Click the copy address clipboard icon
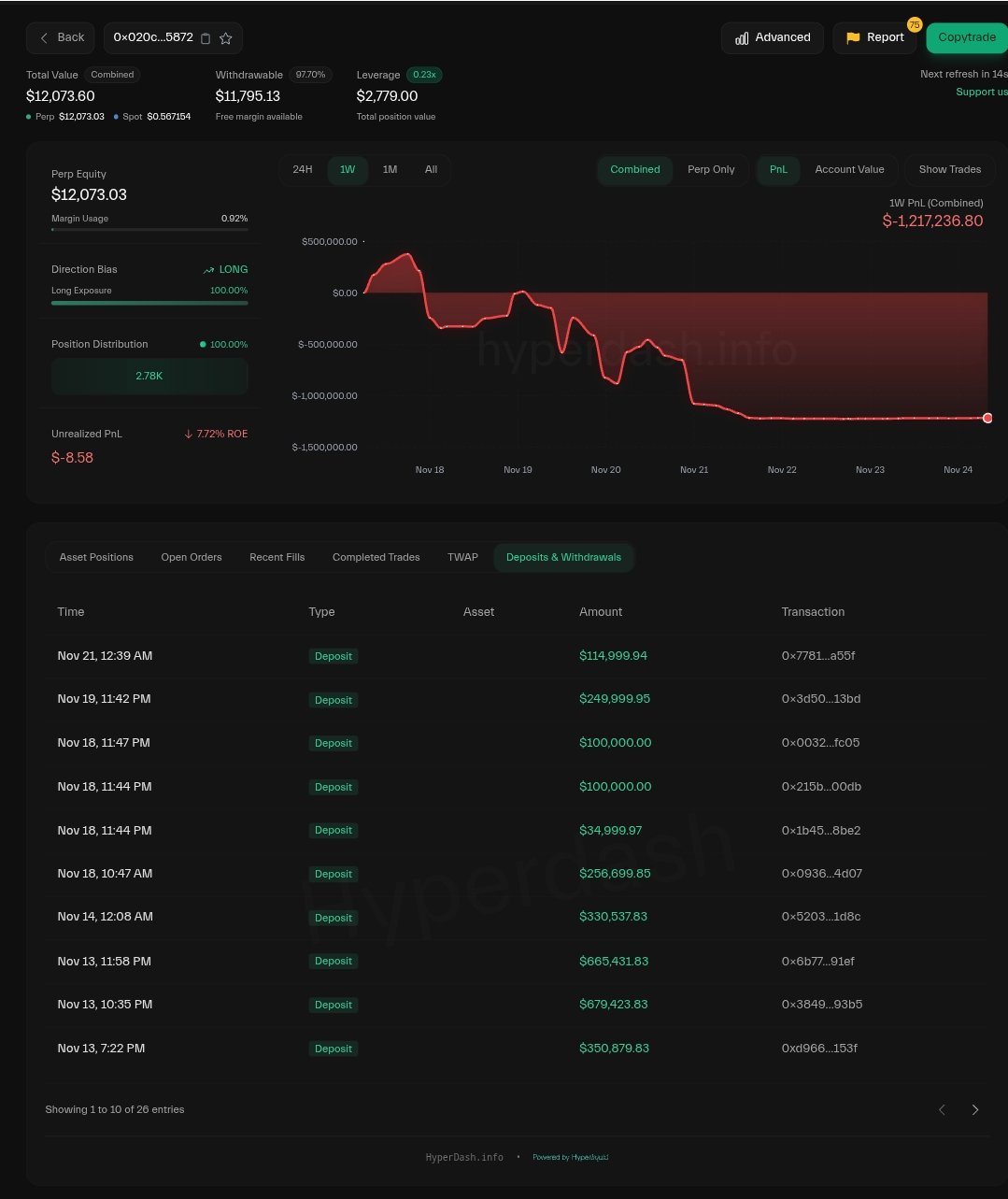1008x1199 pixels. [x=206, y=38]
